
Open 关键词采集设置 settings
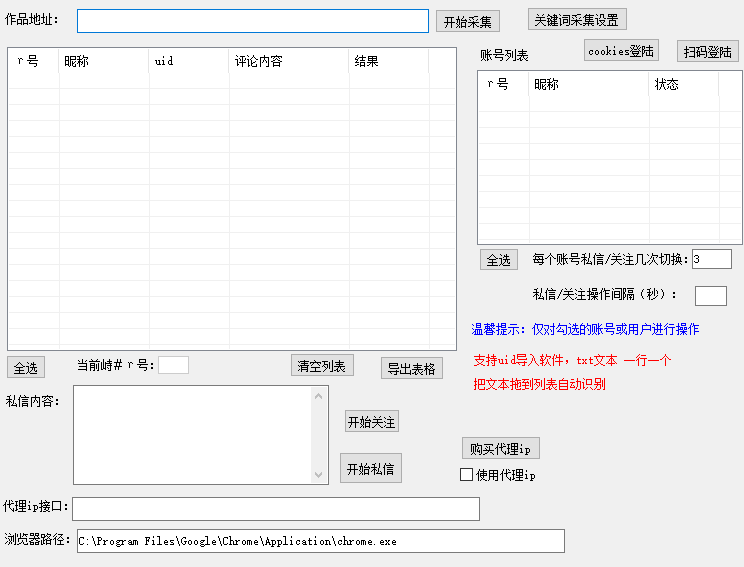(577, 20)
